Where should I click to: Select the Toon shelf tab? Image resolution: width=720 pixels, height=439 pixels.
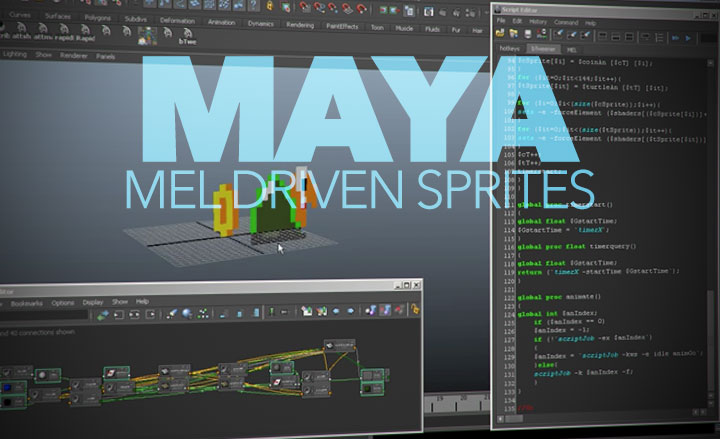tap(377, 28)
